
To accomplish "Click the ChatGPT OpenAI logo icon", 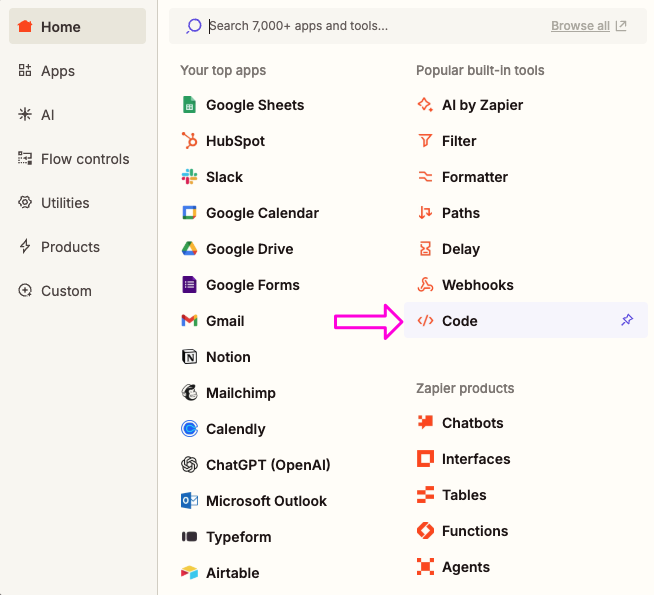I will coord(189,464).
